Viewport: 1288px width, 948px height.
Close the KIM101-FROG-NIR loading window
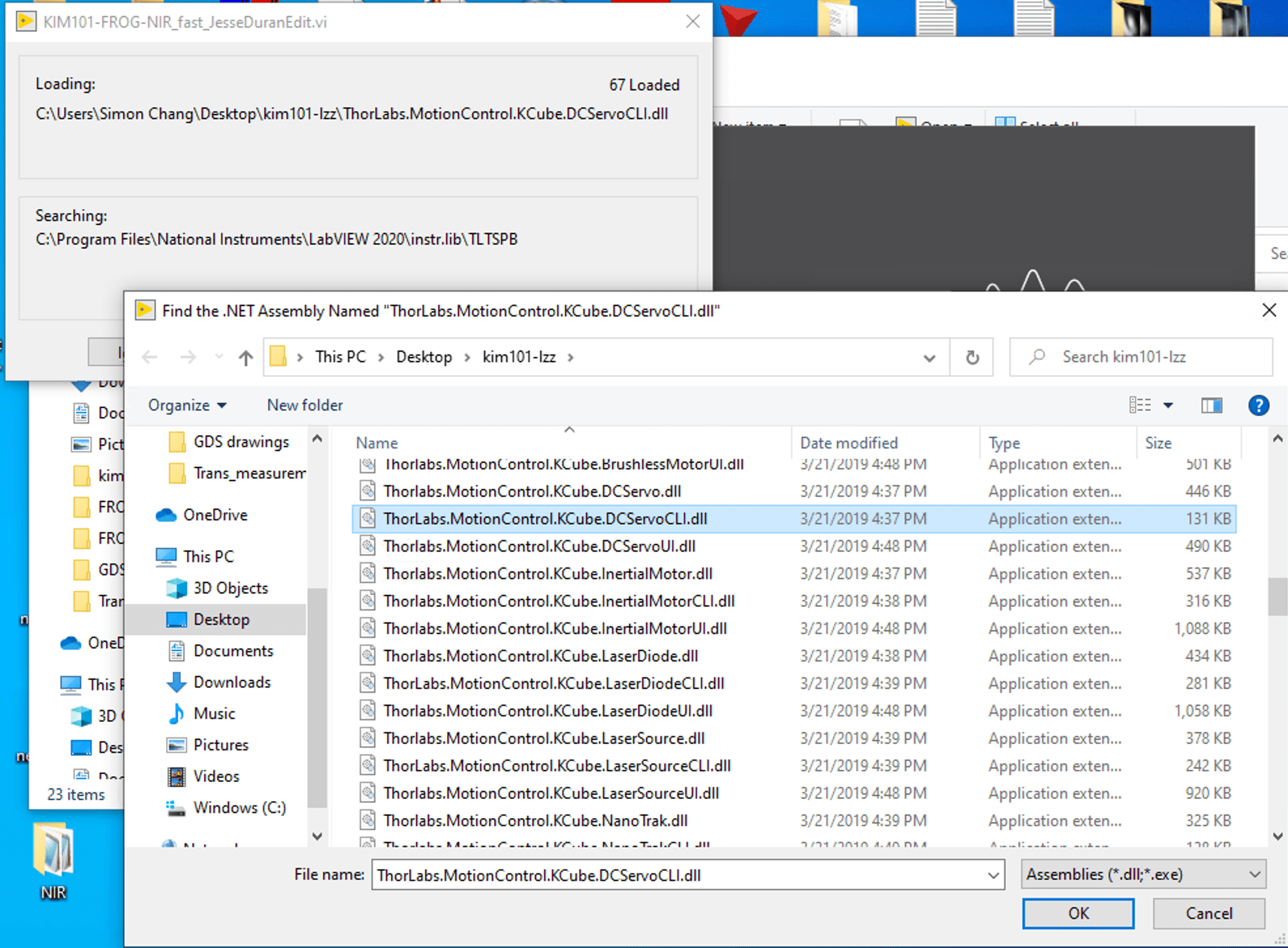(x=693, y=22)
